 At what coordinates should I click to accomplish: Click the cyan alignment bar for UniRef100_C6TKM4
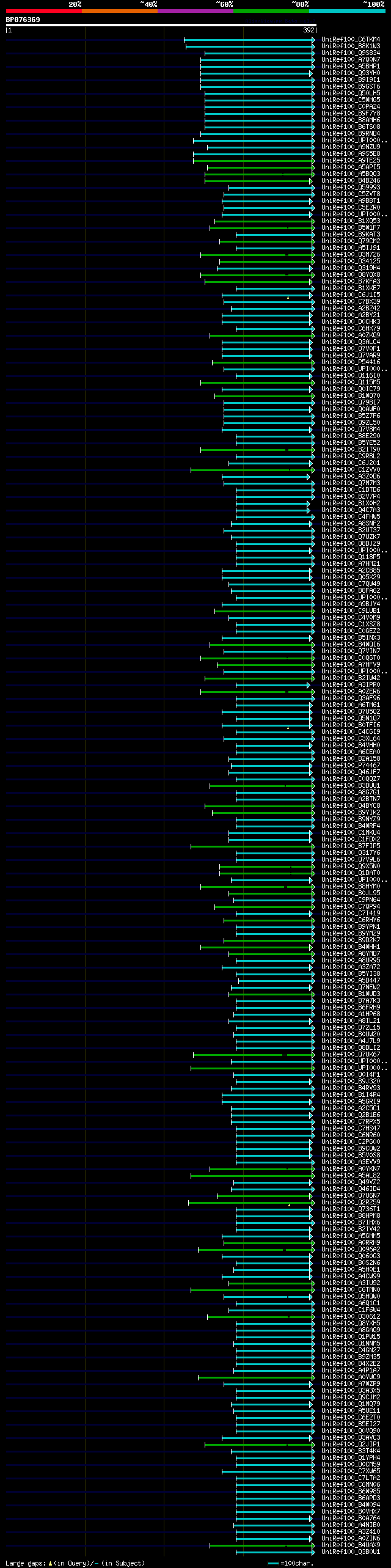pos(249,40)
